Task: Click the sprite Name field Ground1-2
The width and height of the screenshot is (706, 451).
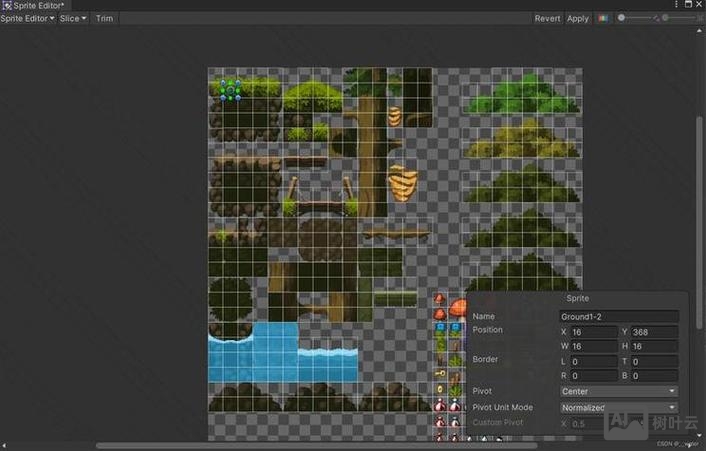Action: (x=618, y=317)
